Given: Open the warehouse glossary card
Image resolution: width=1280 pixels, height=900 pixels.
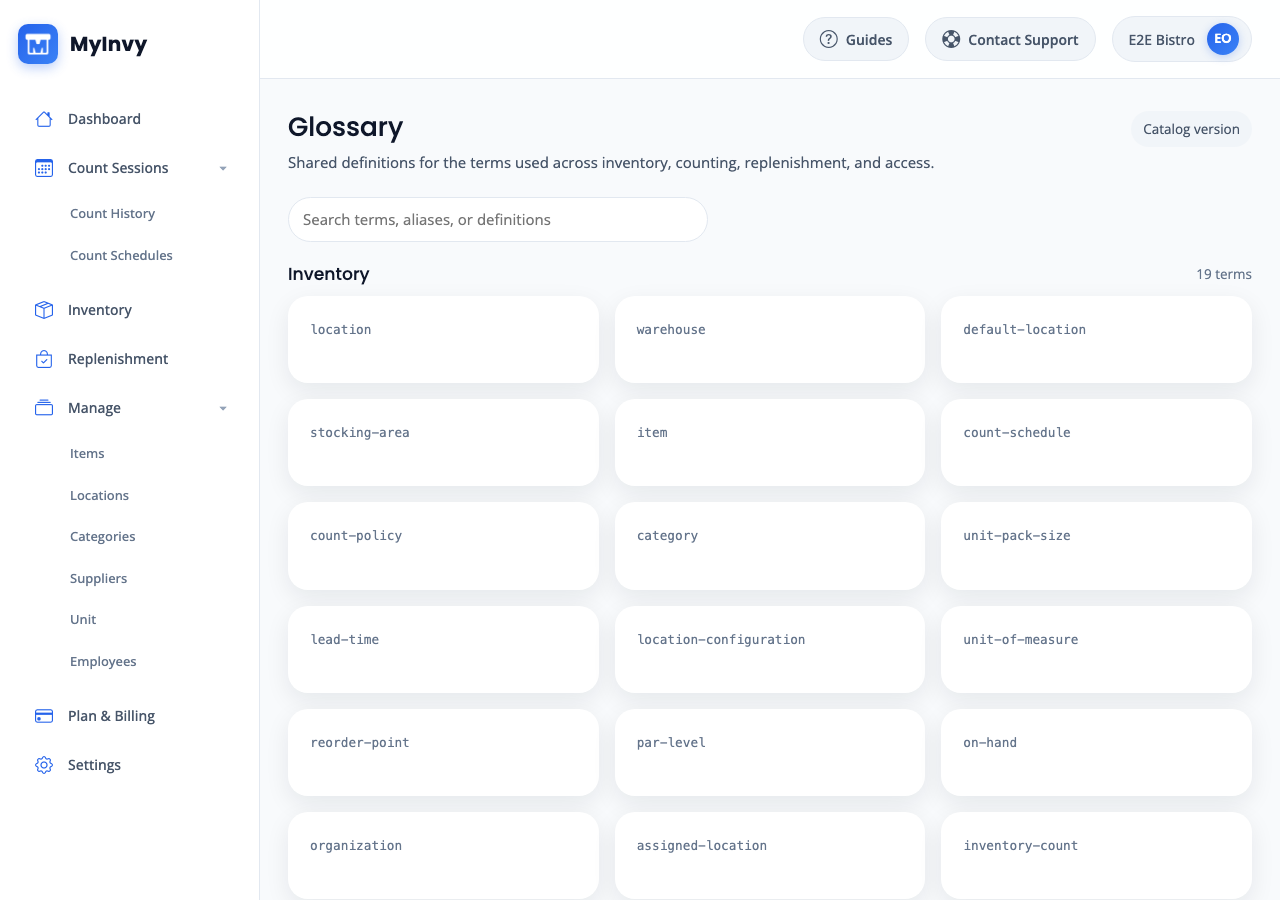Looking at the screenshot, I should 770,339.
